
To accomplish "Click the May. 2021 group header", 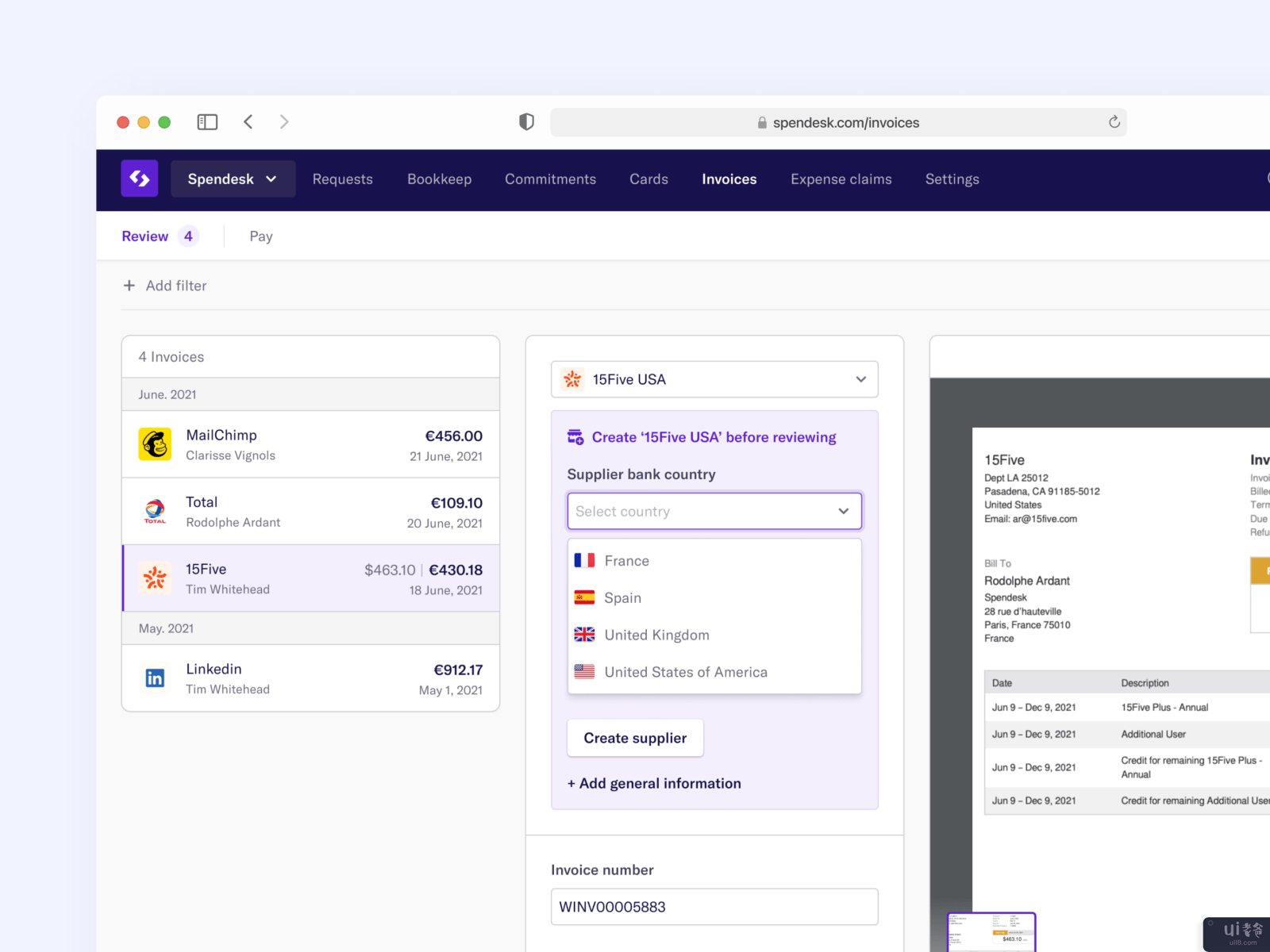I will pyautogui.click(x=310, y=628).
